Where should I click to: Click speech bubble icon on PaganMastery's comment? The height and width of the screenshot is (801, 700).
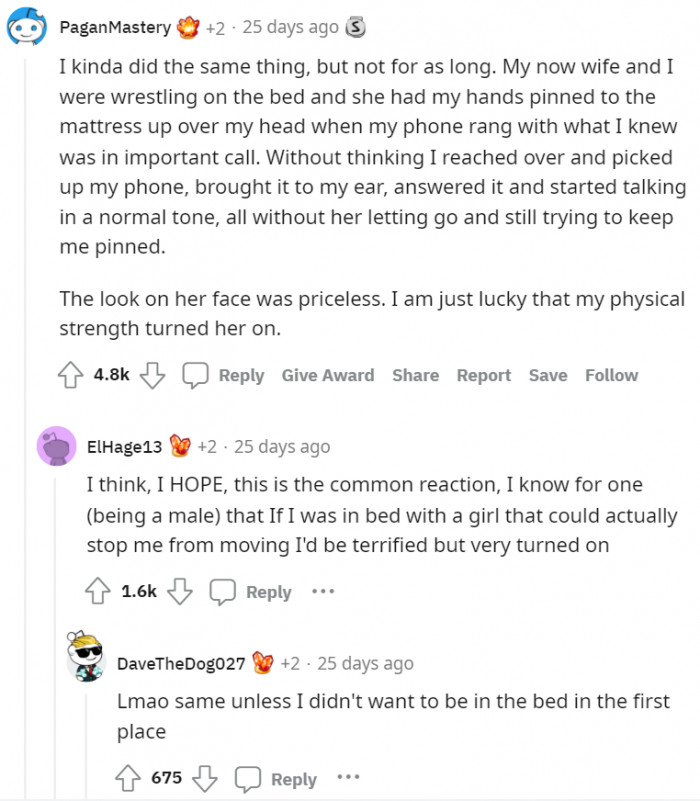tap(195, 376)
